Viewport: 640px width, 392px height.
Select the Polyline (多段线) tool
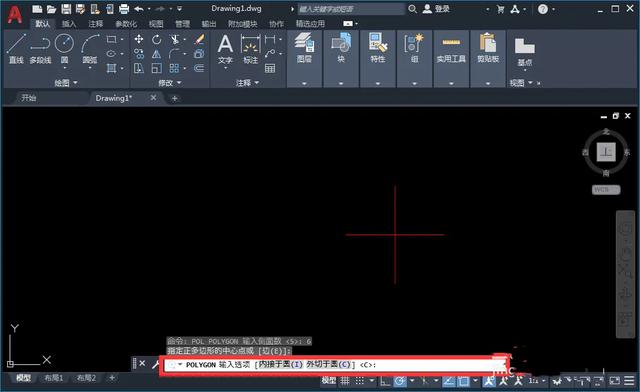pyautogui.click(x=40, y=49)
